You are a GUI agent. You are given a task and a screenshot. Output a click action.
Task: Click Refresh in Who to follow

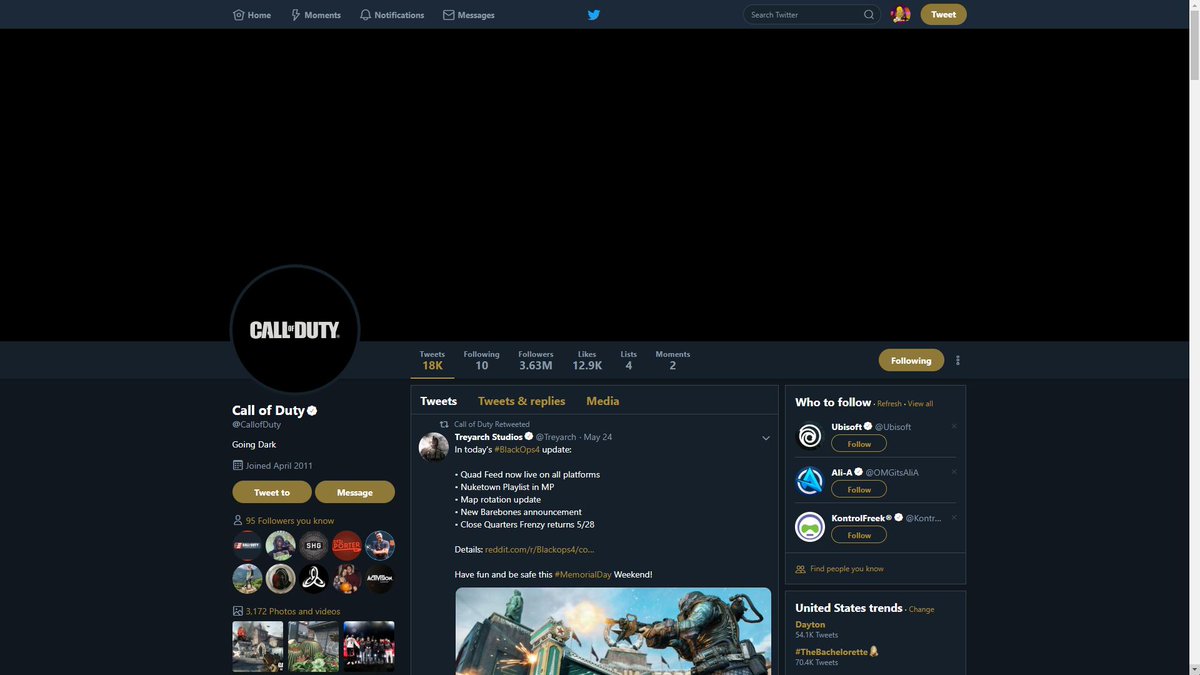click(x=890, y=404)
